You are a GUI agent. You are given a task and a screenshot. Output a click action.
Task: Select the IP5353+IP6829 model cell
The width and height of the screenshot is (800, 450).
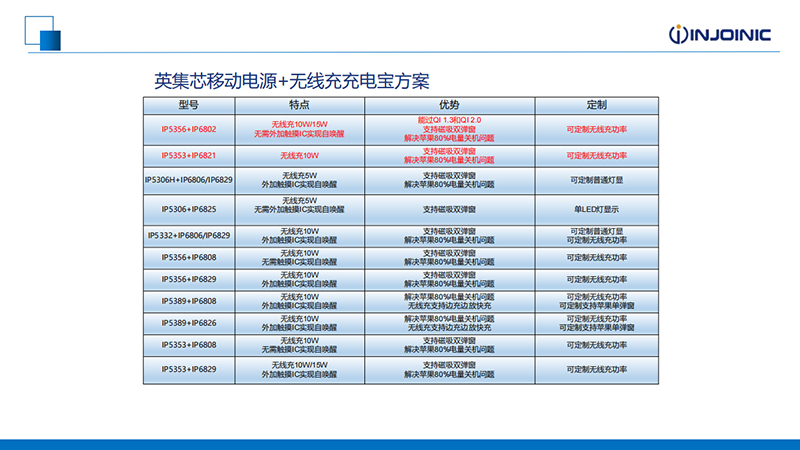click(x=189, y=369)
